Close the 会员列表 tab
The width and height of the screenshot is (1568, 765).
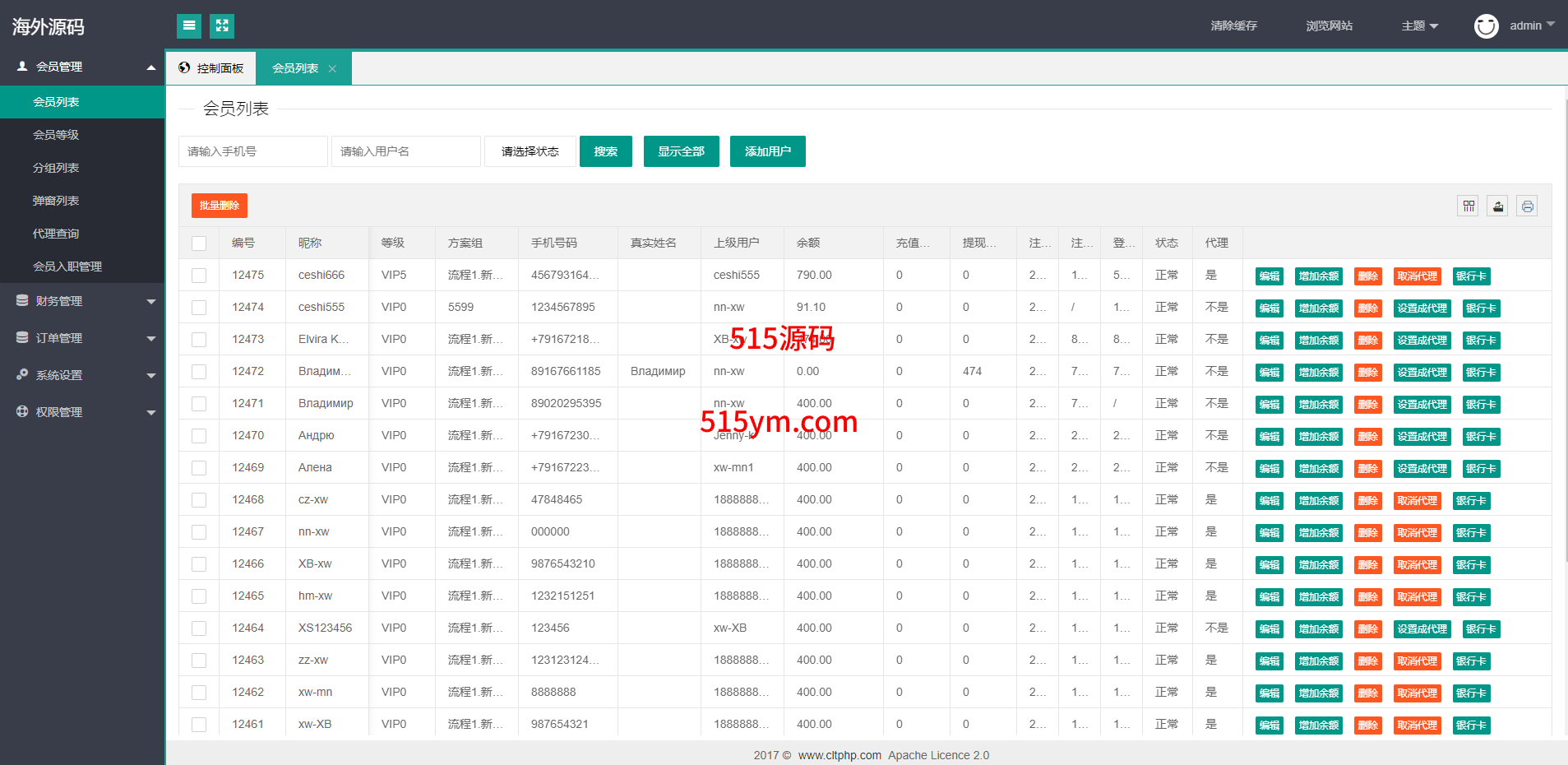point(333,69)
